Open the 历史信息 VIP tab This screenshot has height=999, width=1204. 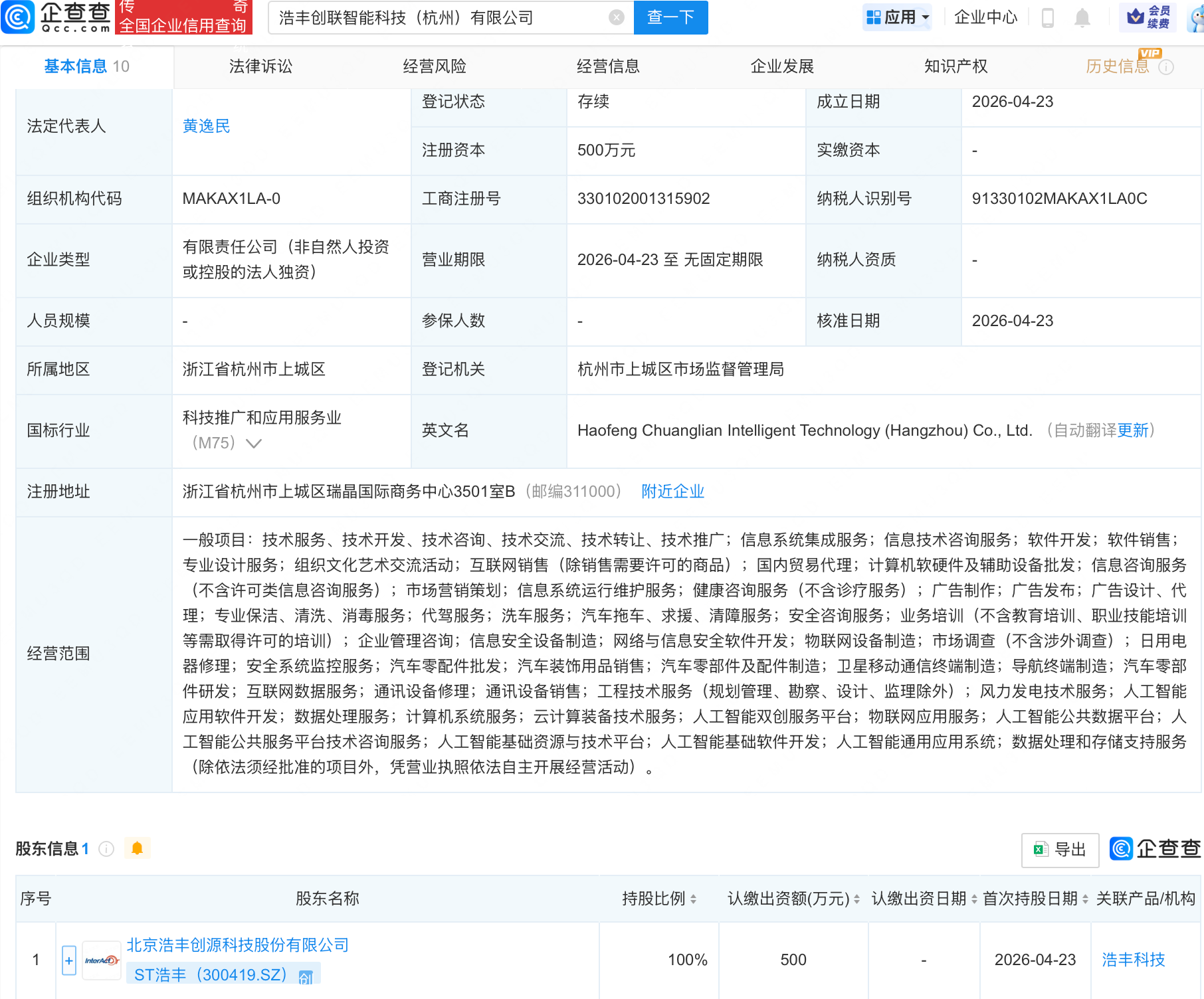pos(1118,66)
